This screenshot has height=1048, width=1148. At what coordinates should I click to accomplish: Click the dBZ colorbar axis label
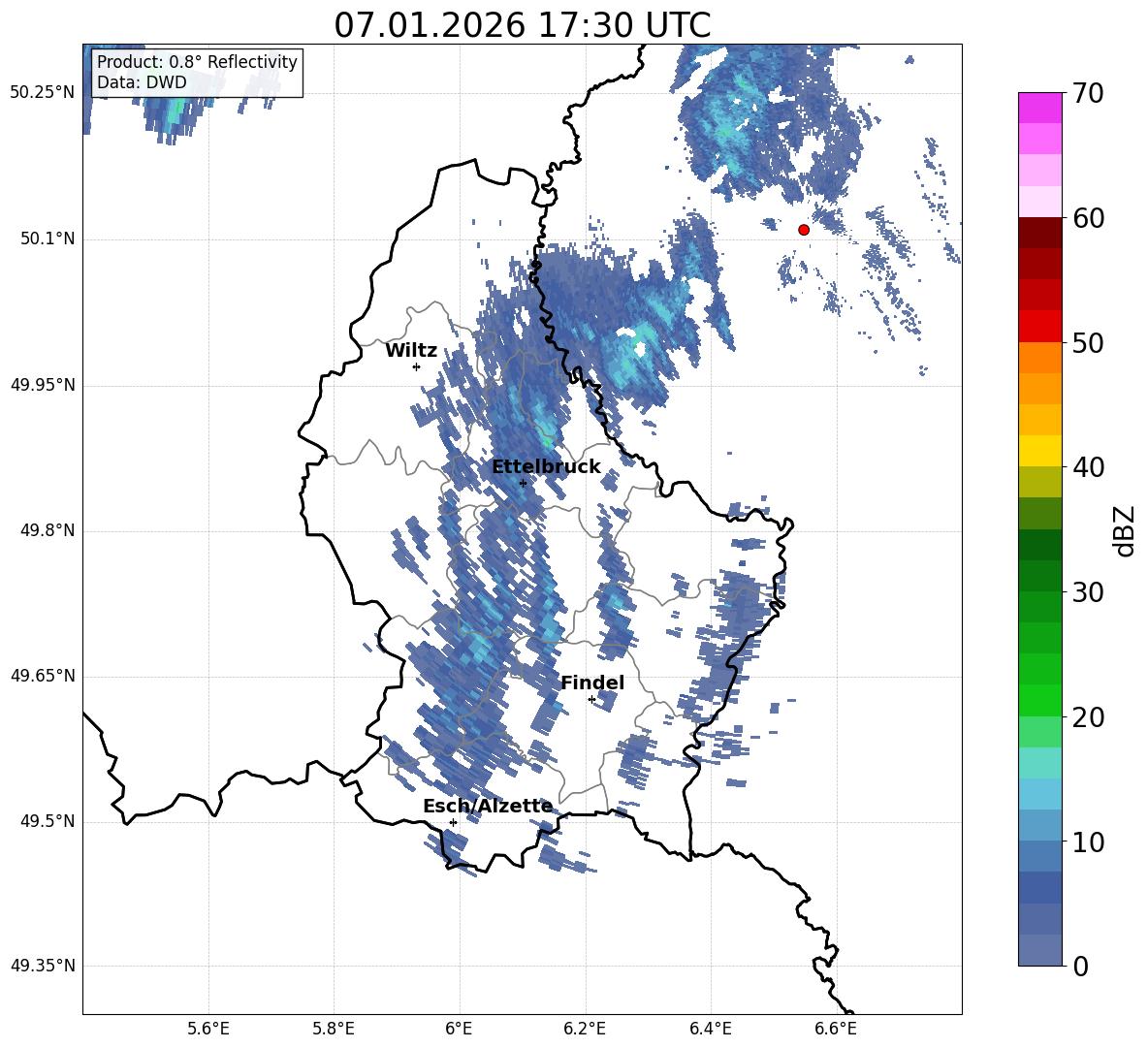pyautogui.click(x=1124, y=530)
